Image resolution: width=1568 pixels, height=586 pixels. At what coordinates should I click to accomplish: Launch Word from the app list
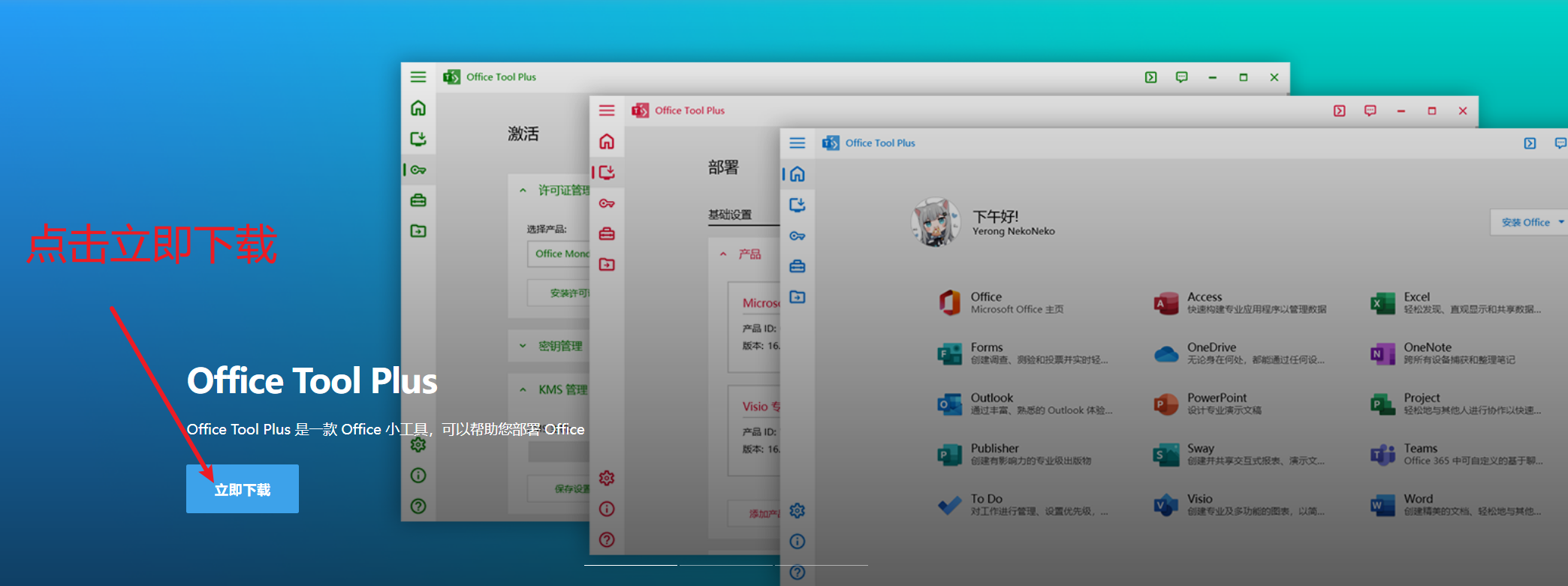tap(1455, 503)
